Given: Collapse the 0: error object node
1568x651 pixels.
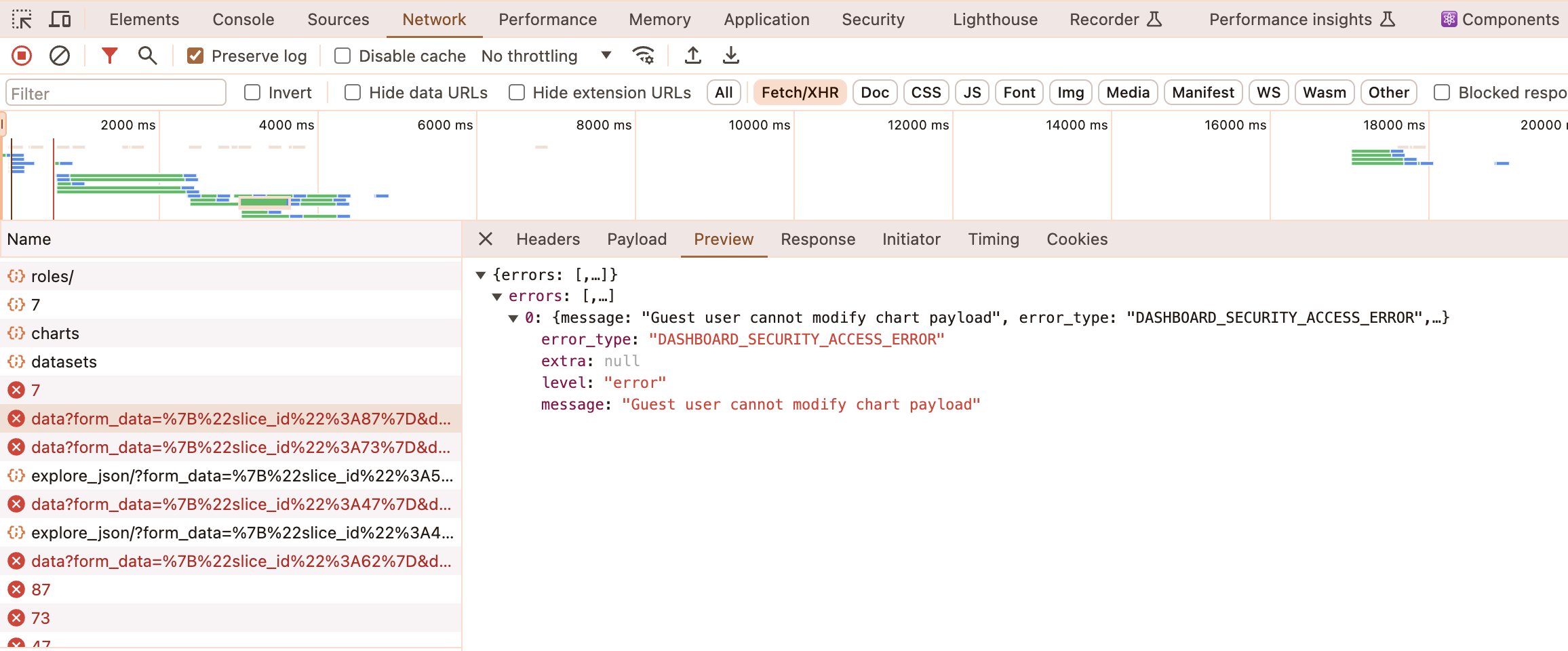Looking at the screenshot, I should tap(513, 319).
